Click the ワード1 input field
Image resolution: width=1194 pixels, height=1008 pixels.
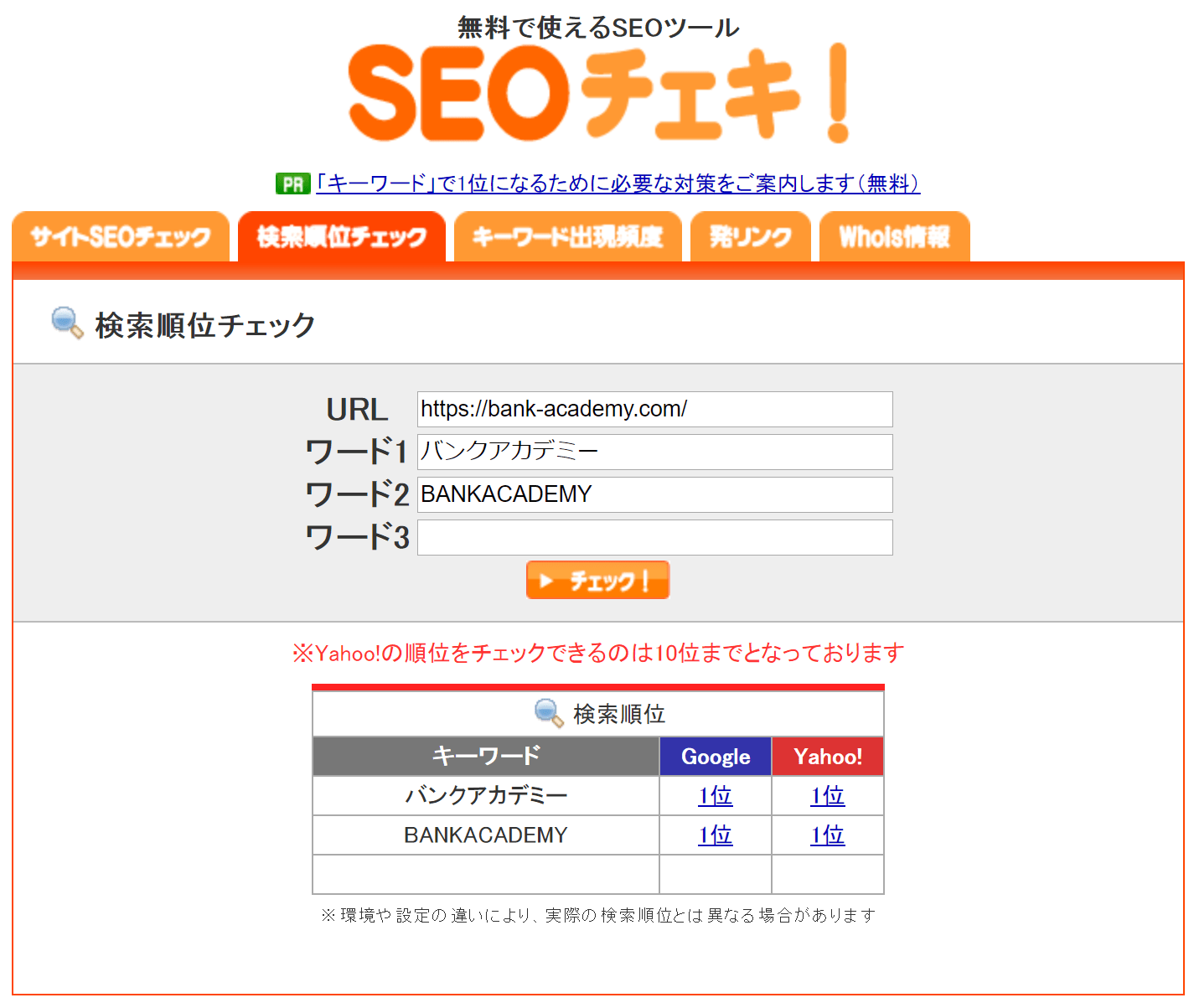(655, 452)
